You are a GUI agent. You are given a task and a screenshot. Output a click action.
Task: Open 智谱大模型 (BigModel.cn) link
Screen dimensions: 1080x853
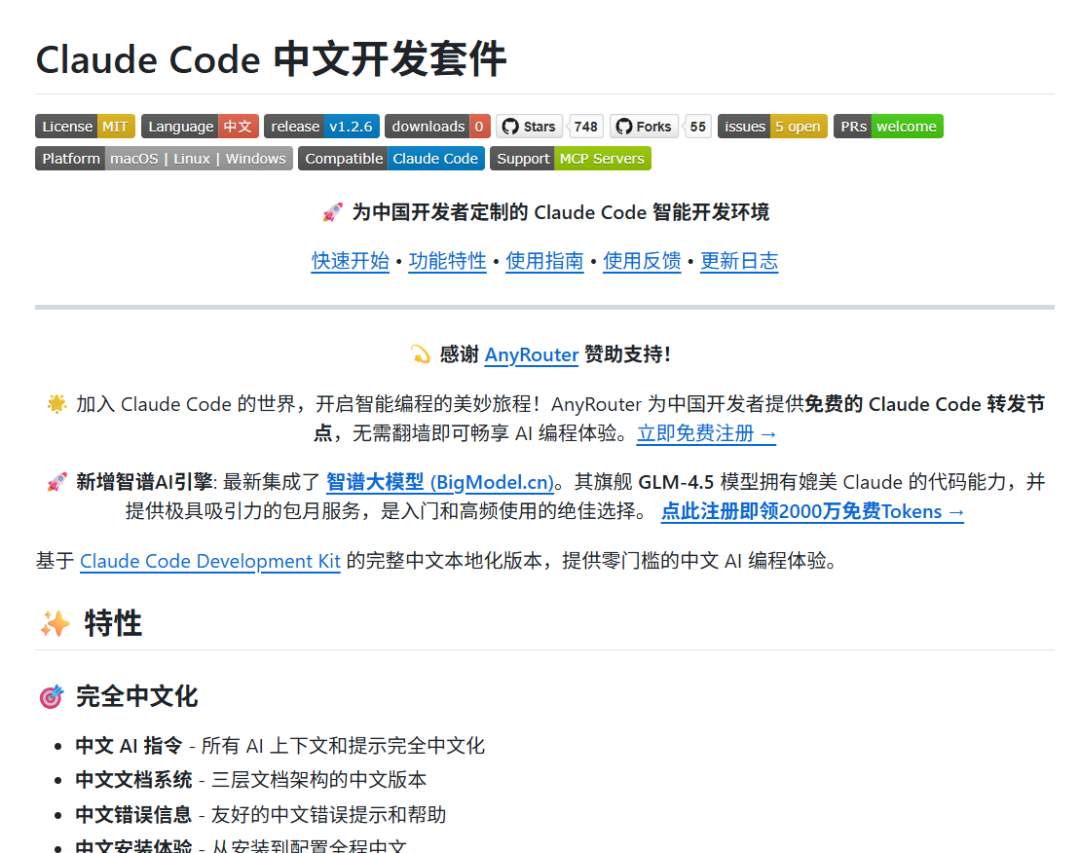coord(440,482)
